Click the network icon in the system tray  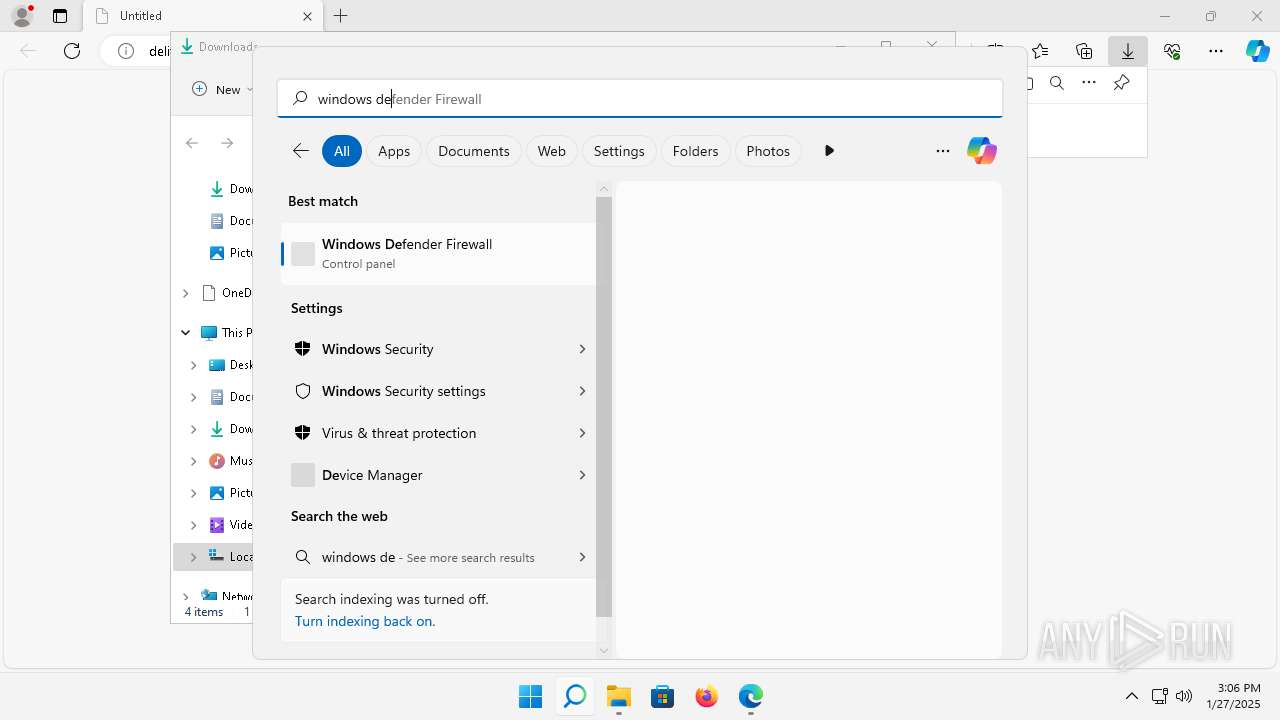click(1160, 696)
